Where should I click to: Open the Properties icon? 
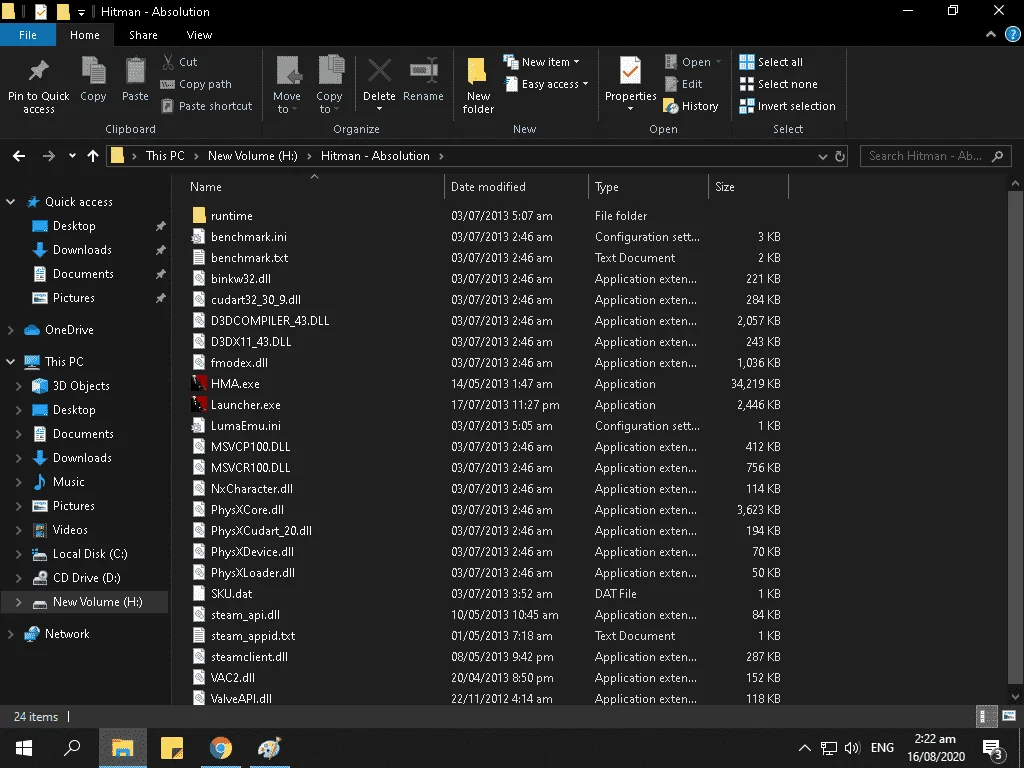pos(630,71)
